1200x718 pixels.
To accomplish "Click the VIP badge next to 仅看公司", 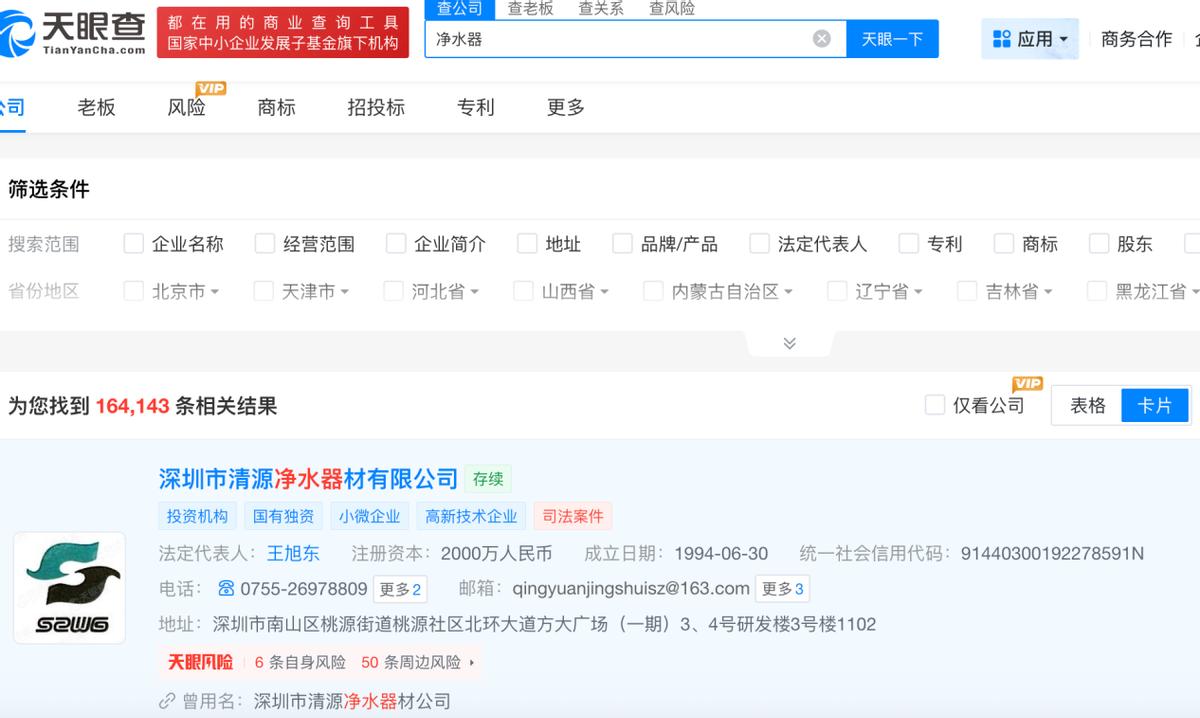I will click(1028, 382).
